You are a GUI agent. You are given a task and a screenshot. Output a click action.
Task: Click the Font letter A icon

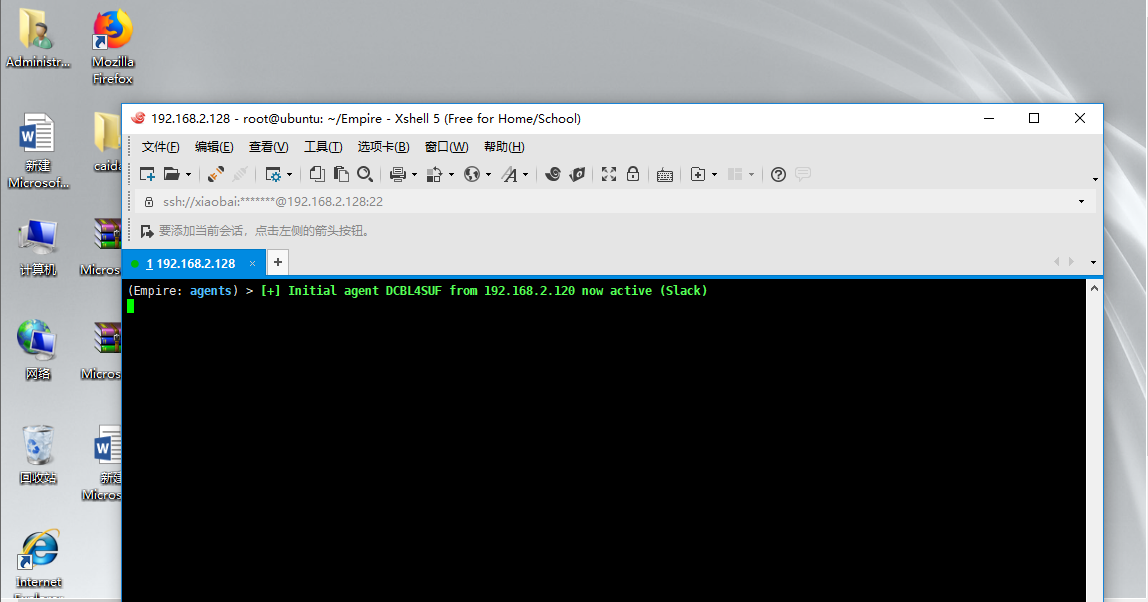[x=510, y=174]
